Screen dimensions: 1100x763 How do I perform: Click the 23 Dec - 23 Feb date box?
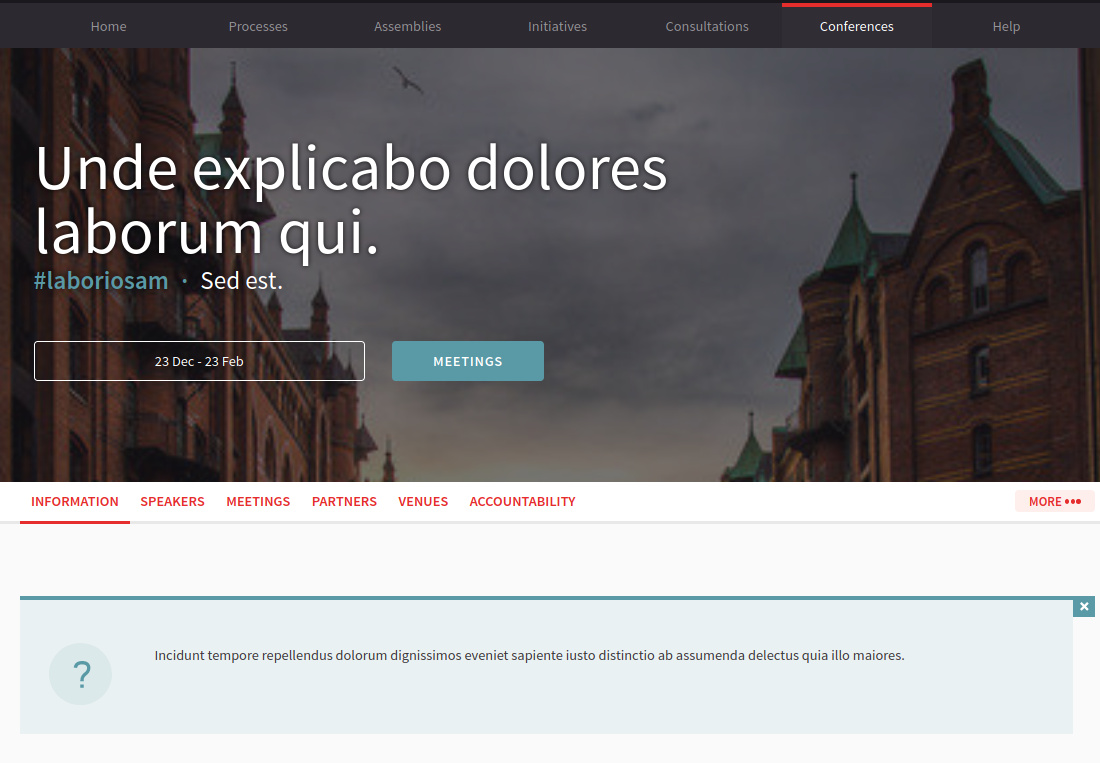pyautogui.click(x=199, y=361)
